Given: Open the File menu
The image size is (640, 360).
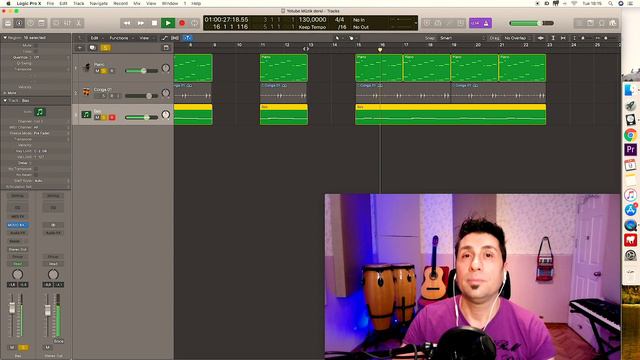Looking at the screenshot, I should point(50,3).
